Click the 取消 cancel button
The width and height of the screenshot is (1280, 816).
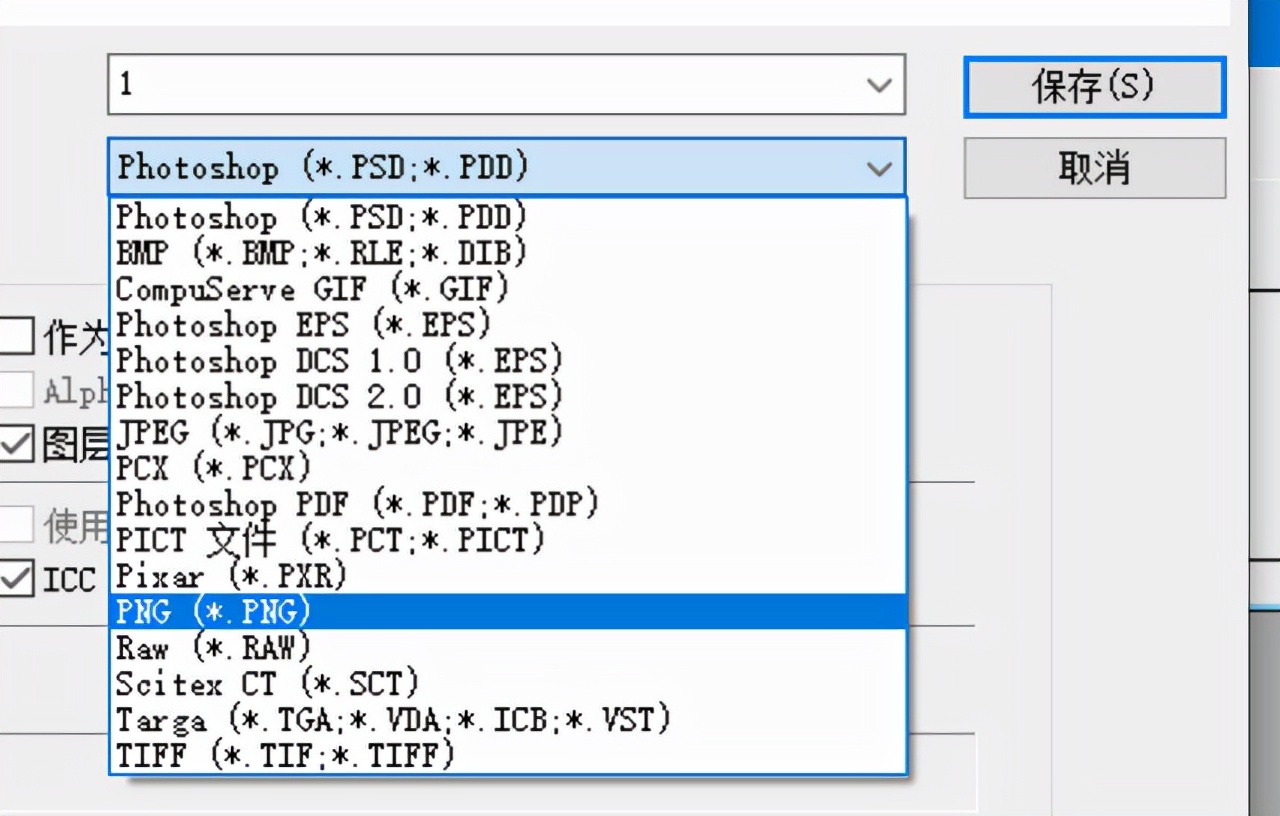click(x=1094, y=168)
